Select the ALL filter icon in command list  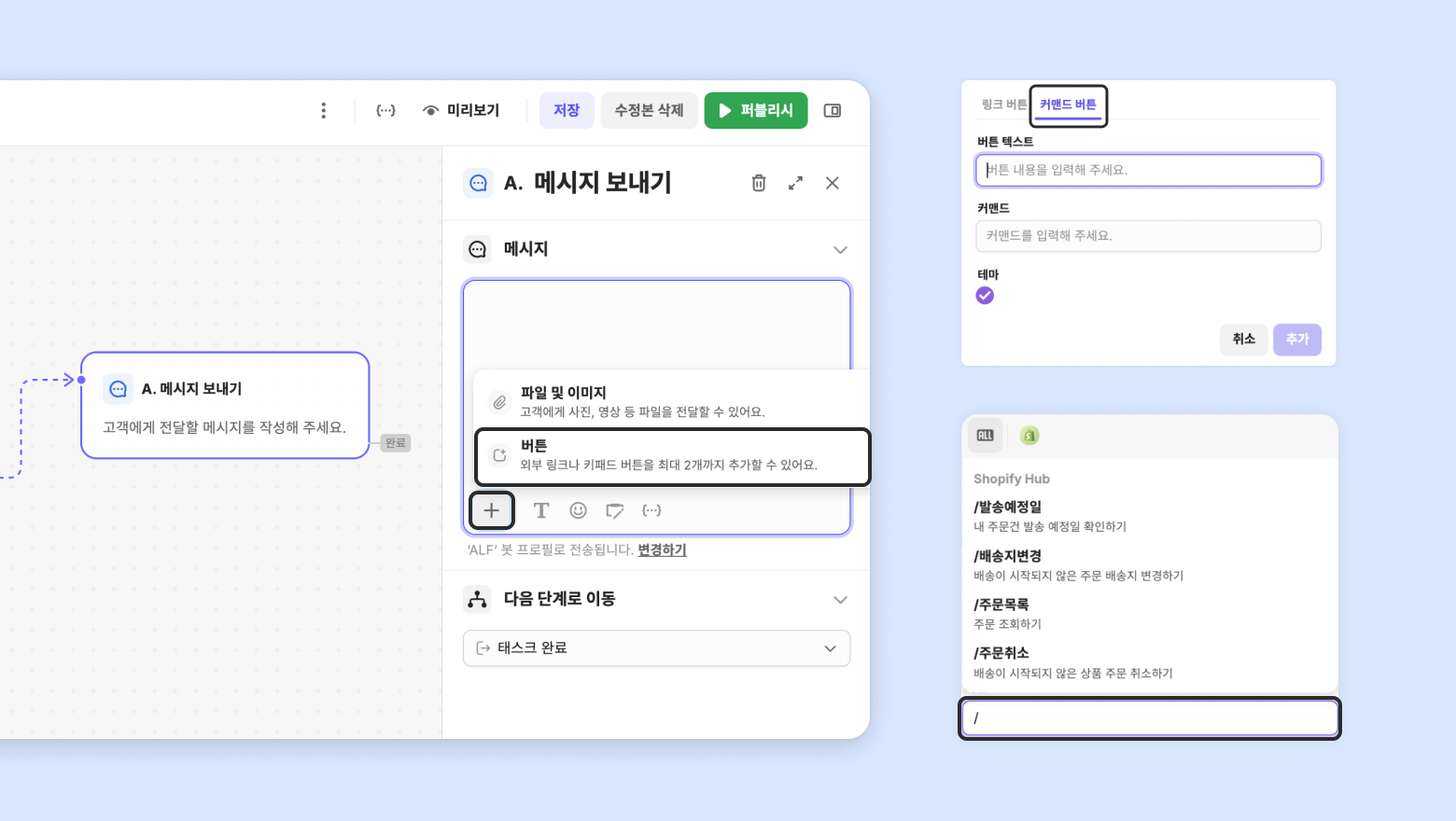986,436
